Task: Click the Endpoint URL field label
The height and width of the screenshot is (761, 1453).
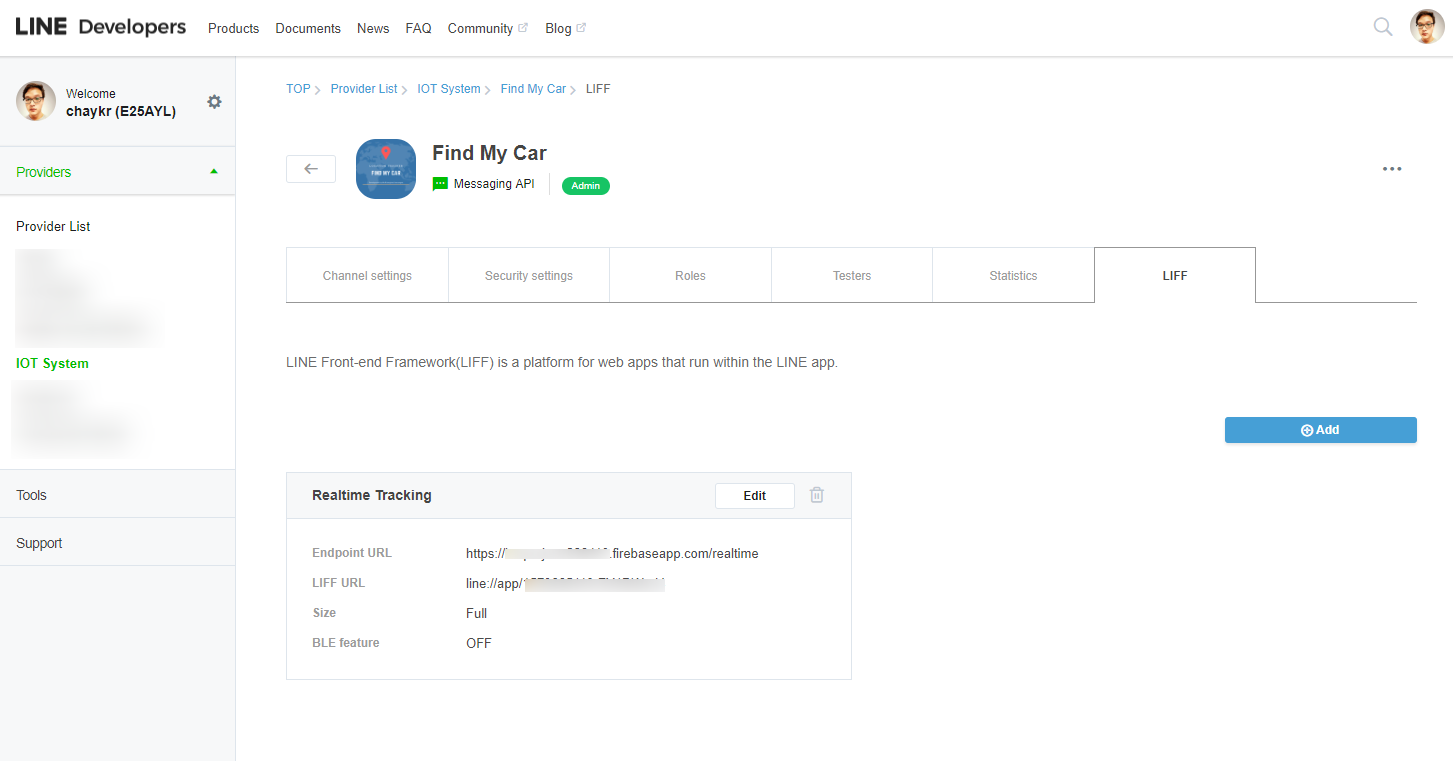Action: point(352,553)
